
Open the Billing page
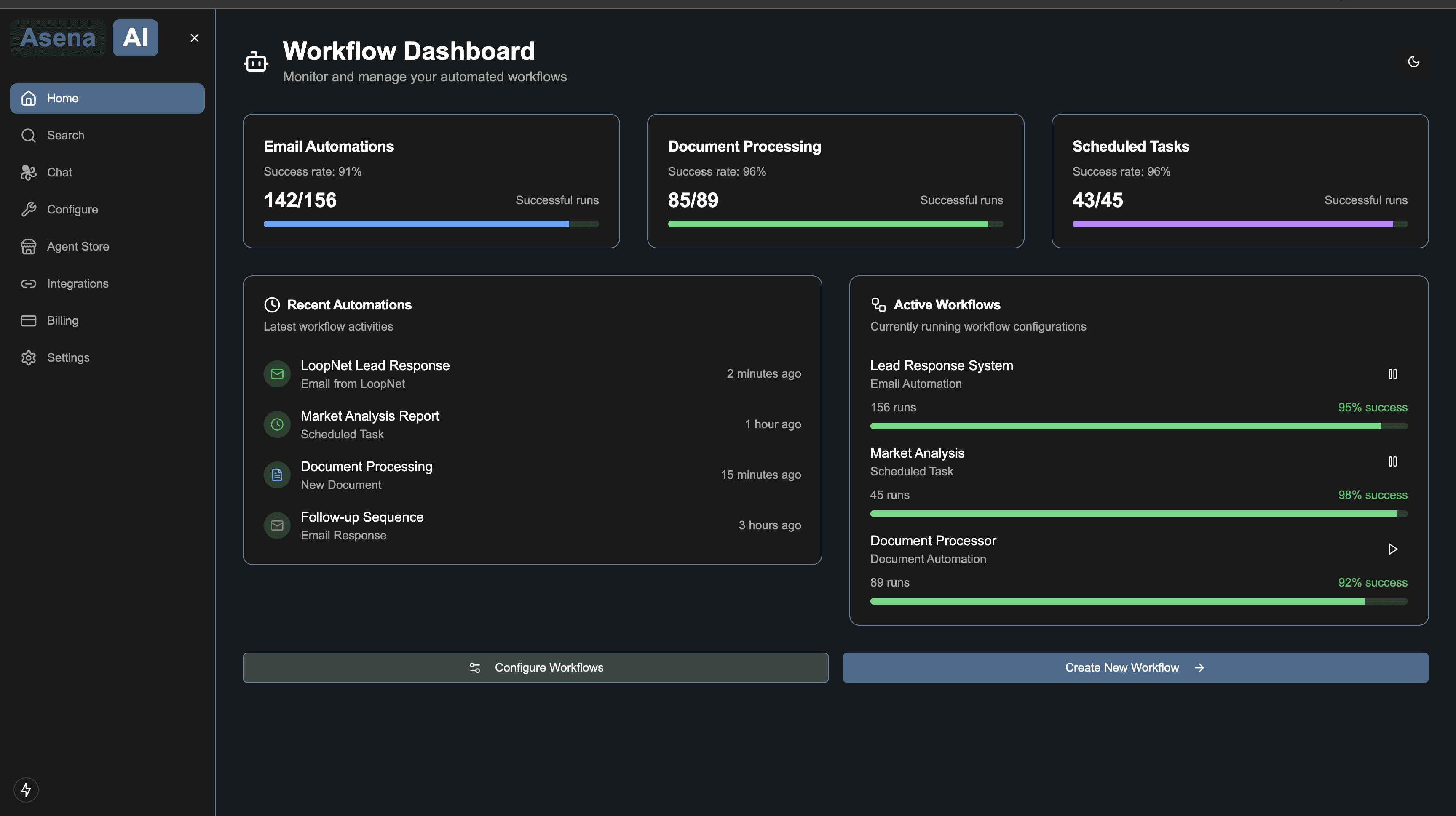(107, 321)
